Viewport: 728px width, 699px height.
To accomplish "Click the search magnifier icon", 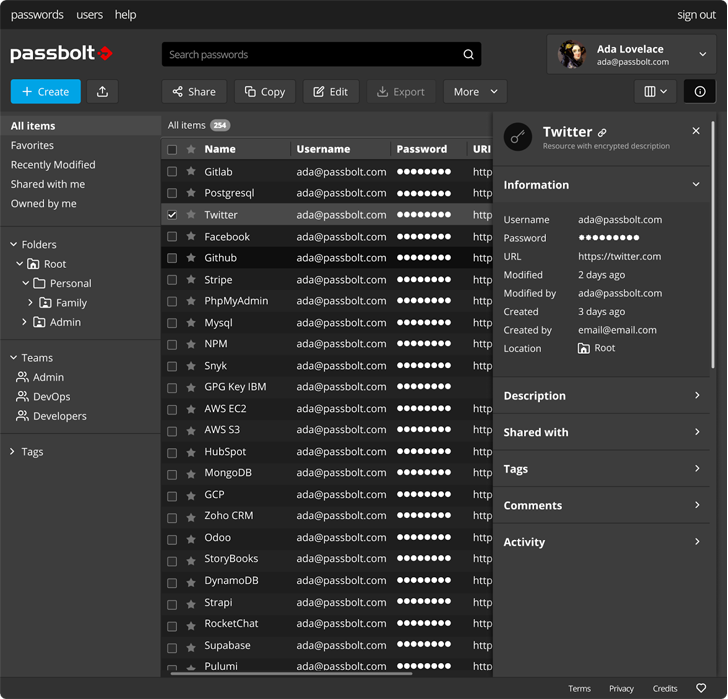I will [x=468, y=55].
